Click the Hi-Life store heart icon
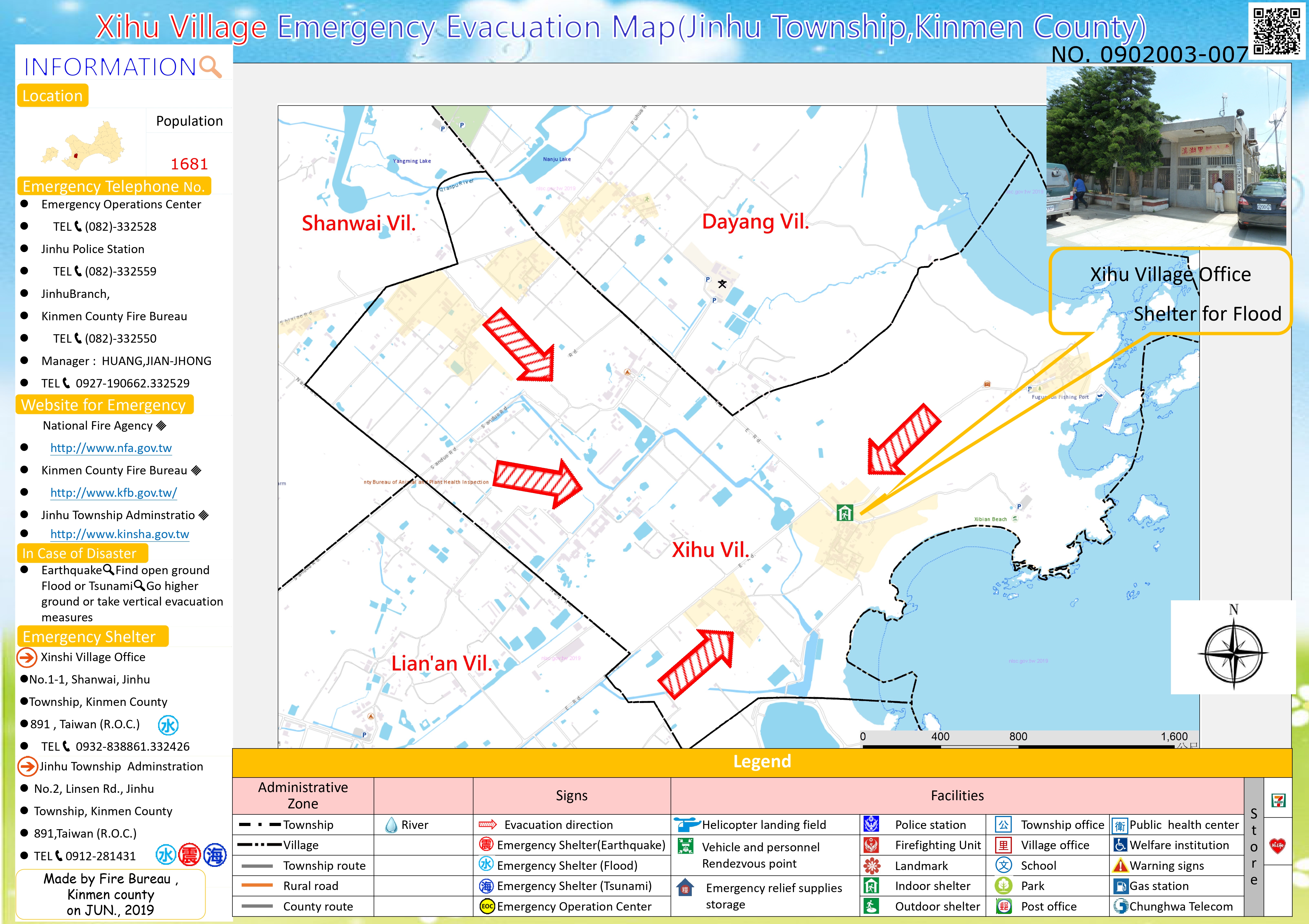 tap(1278, 846)
